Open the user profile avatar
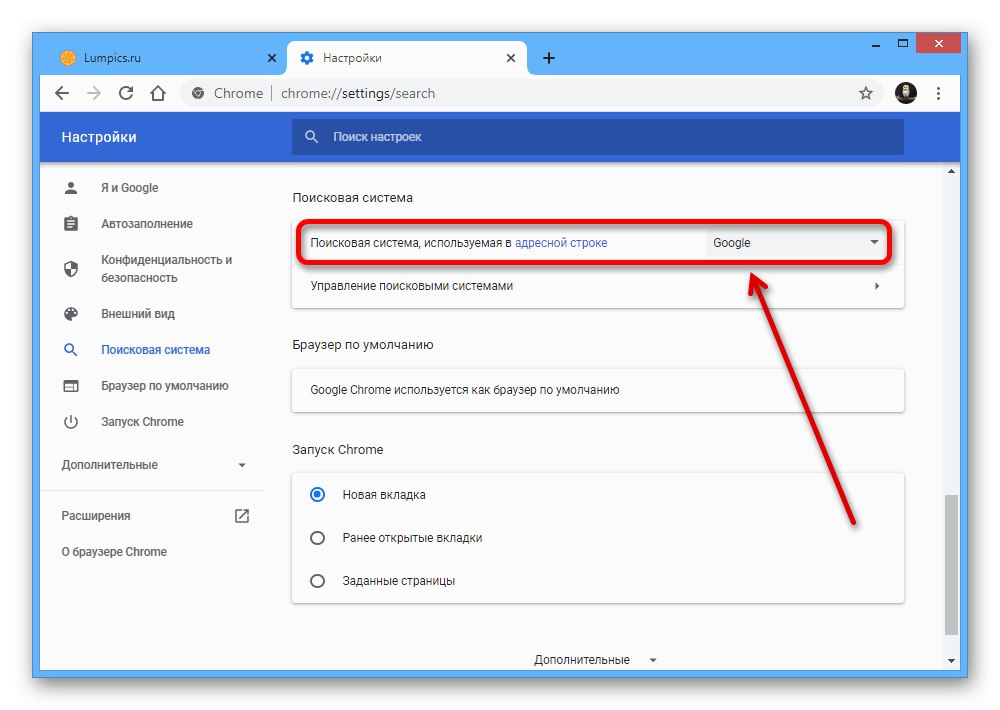1000x710 pixels. (905, 93)
